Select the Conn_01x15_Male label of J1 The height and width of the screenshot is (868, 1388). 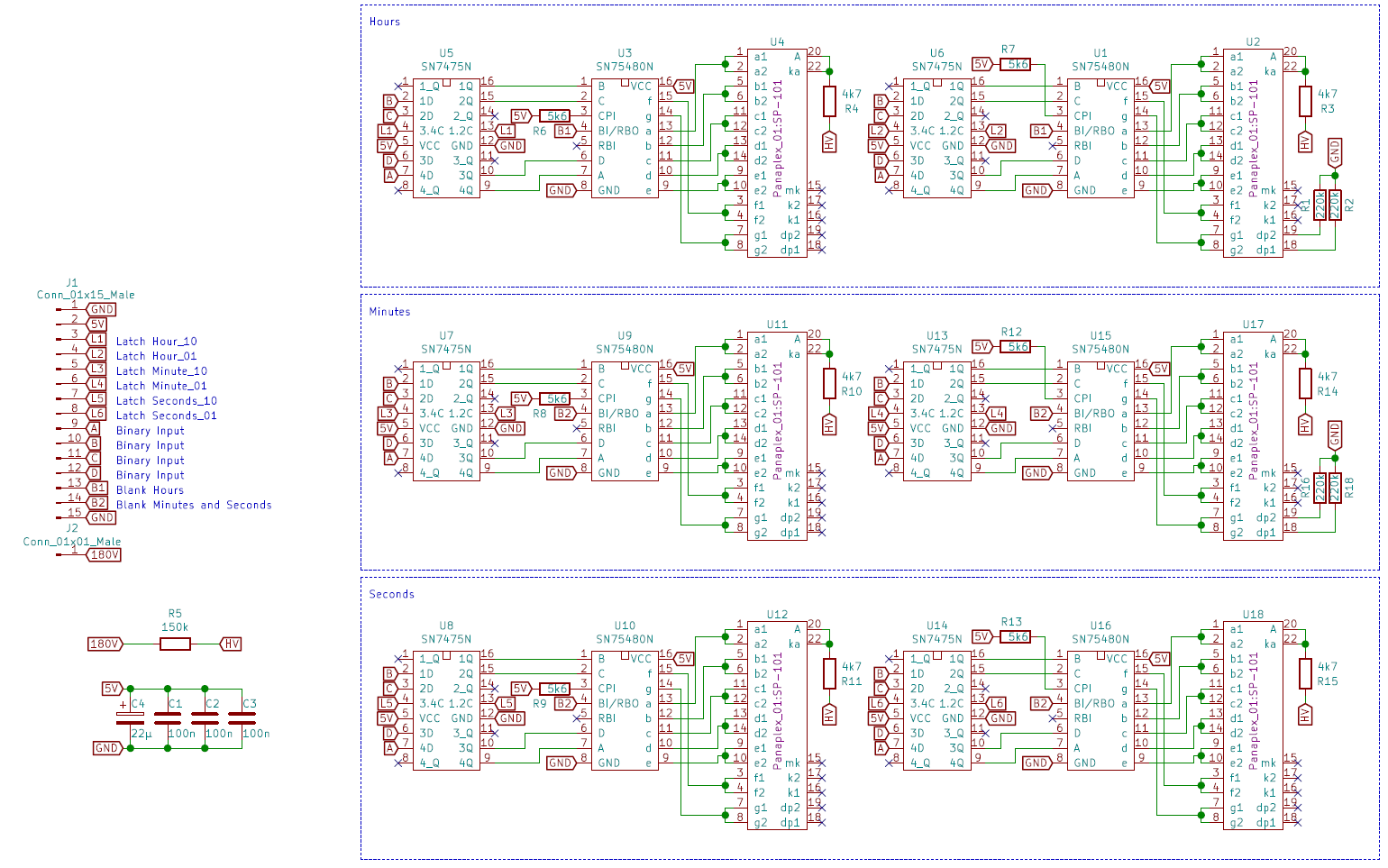(86, 295)
